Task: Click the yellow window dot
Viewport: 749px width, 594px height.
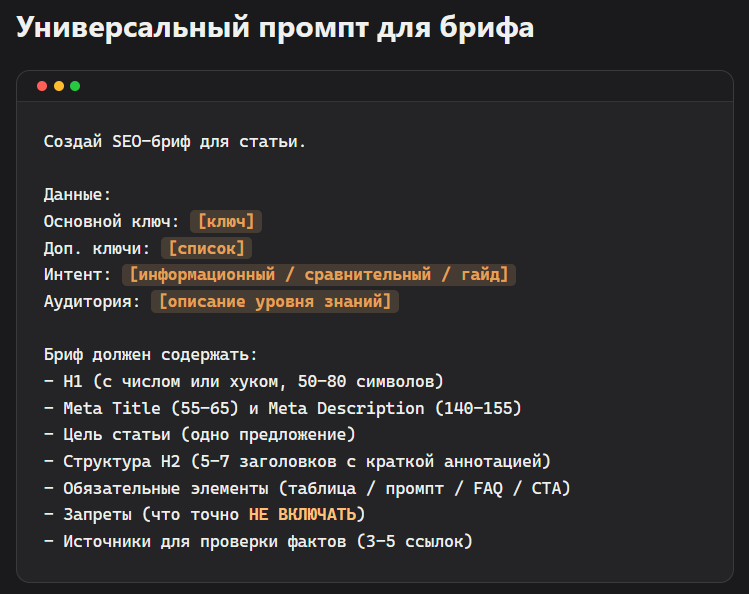Action: (59, 86)
